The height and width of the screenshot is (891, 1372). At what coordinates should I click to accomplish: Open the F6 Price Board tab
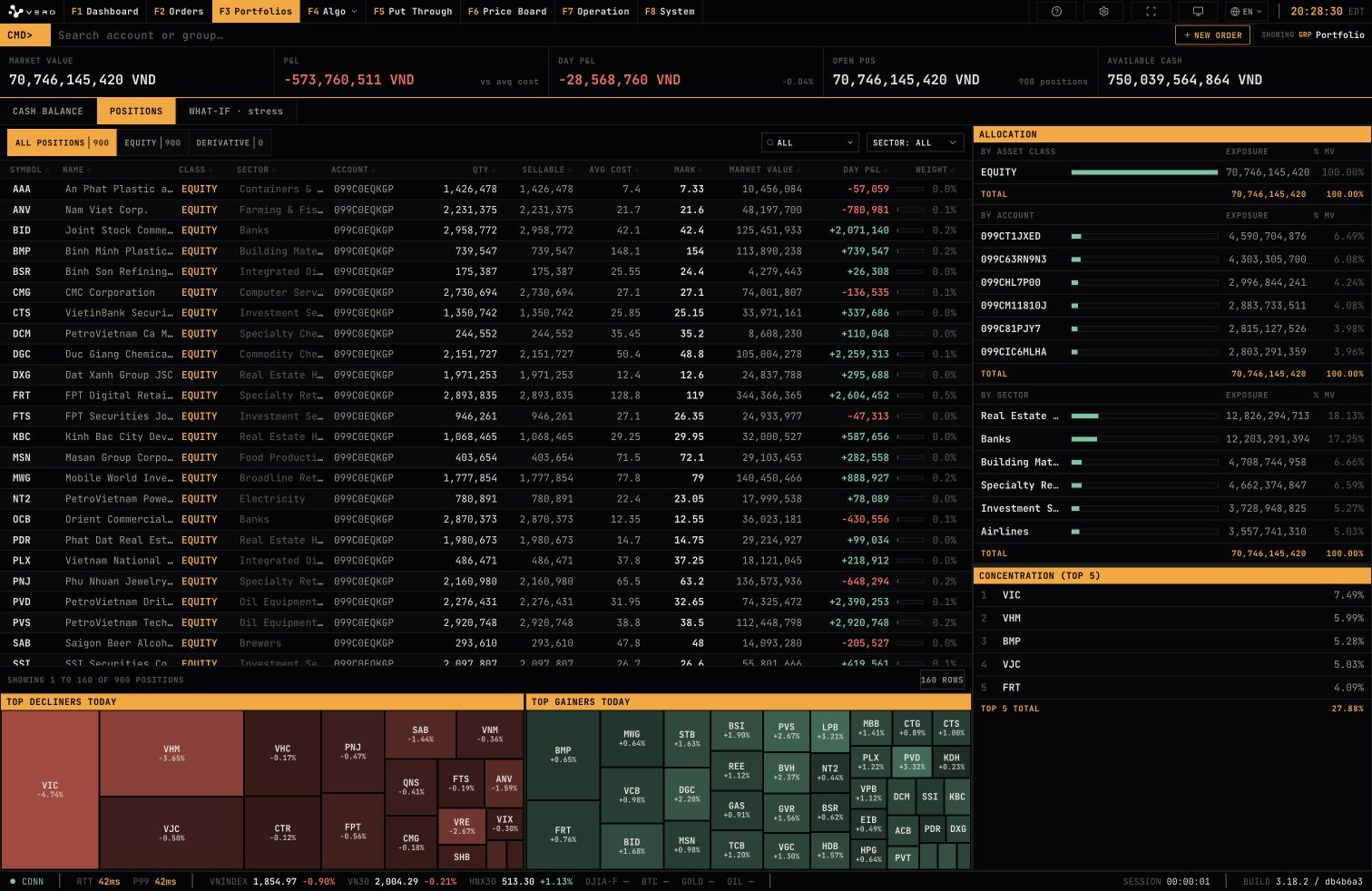[507, 12]
